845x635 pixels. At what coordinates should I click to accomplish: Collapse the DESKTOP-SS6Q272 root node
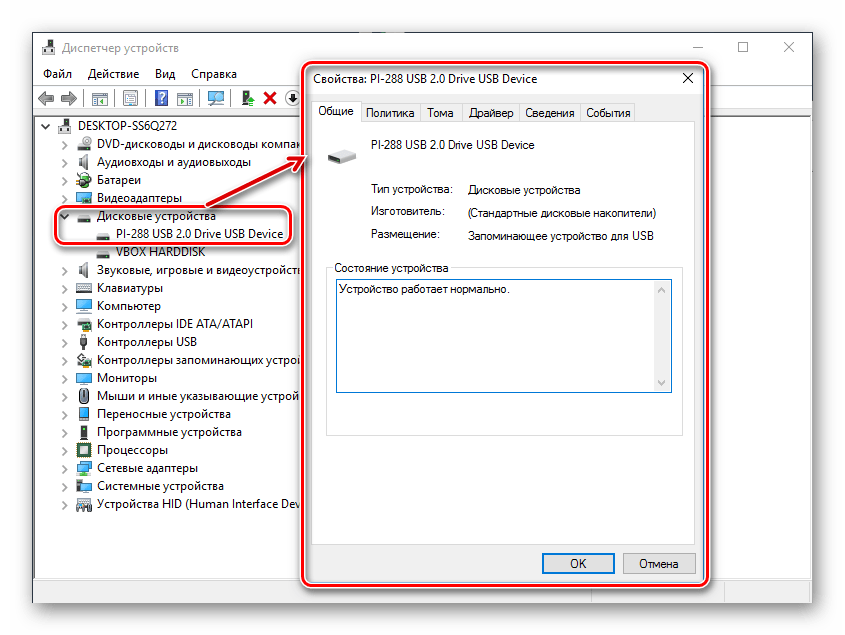(47, 126)
